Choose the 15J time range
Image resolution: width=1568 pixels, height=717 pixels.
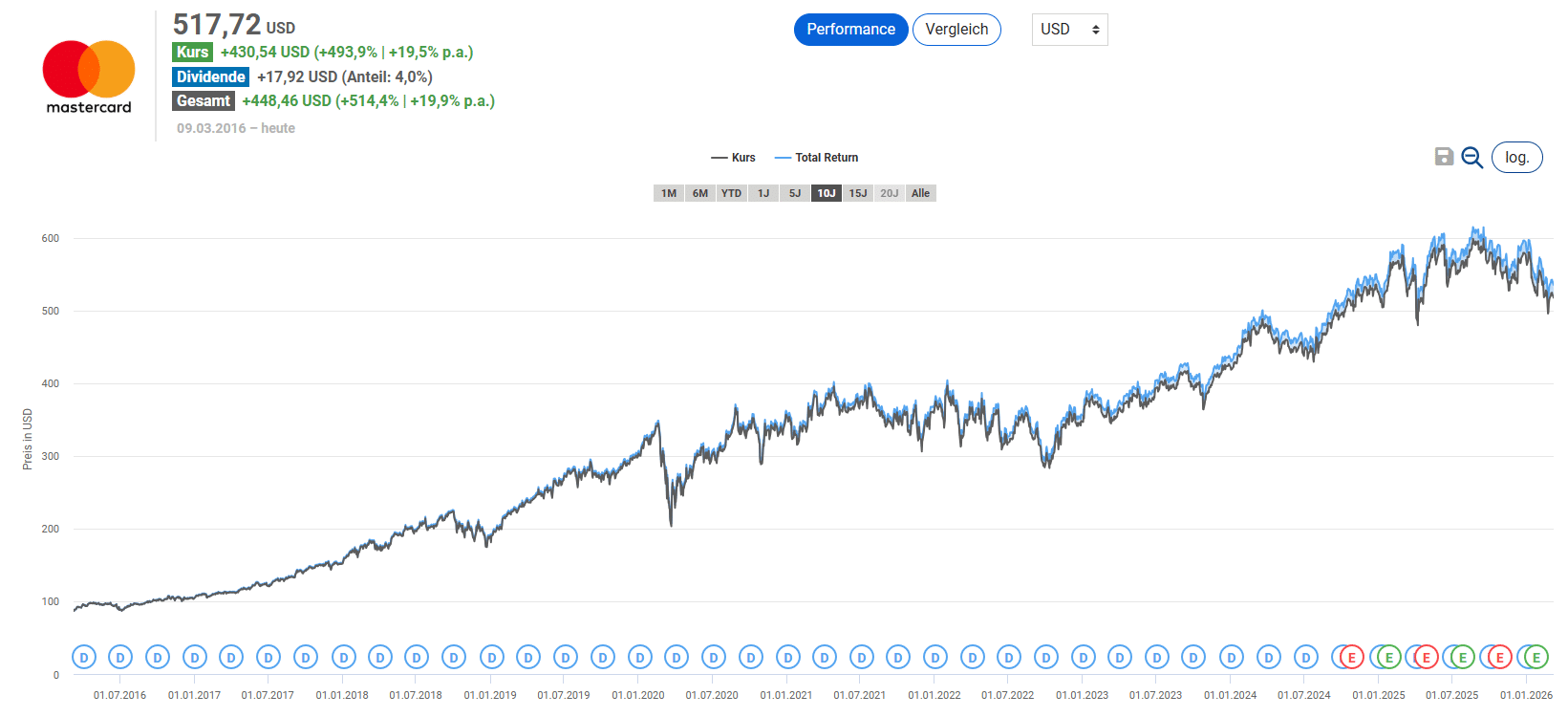(858, 193)
